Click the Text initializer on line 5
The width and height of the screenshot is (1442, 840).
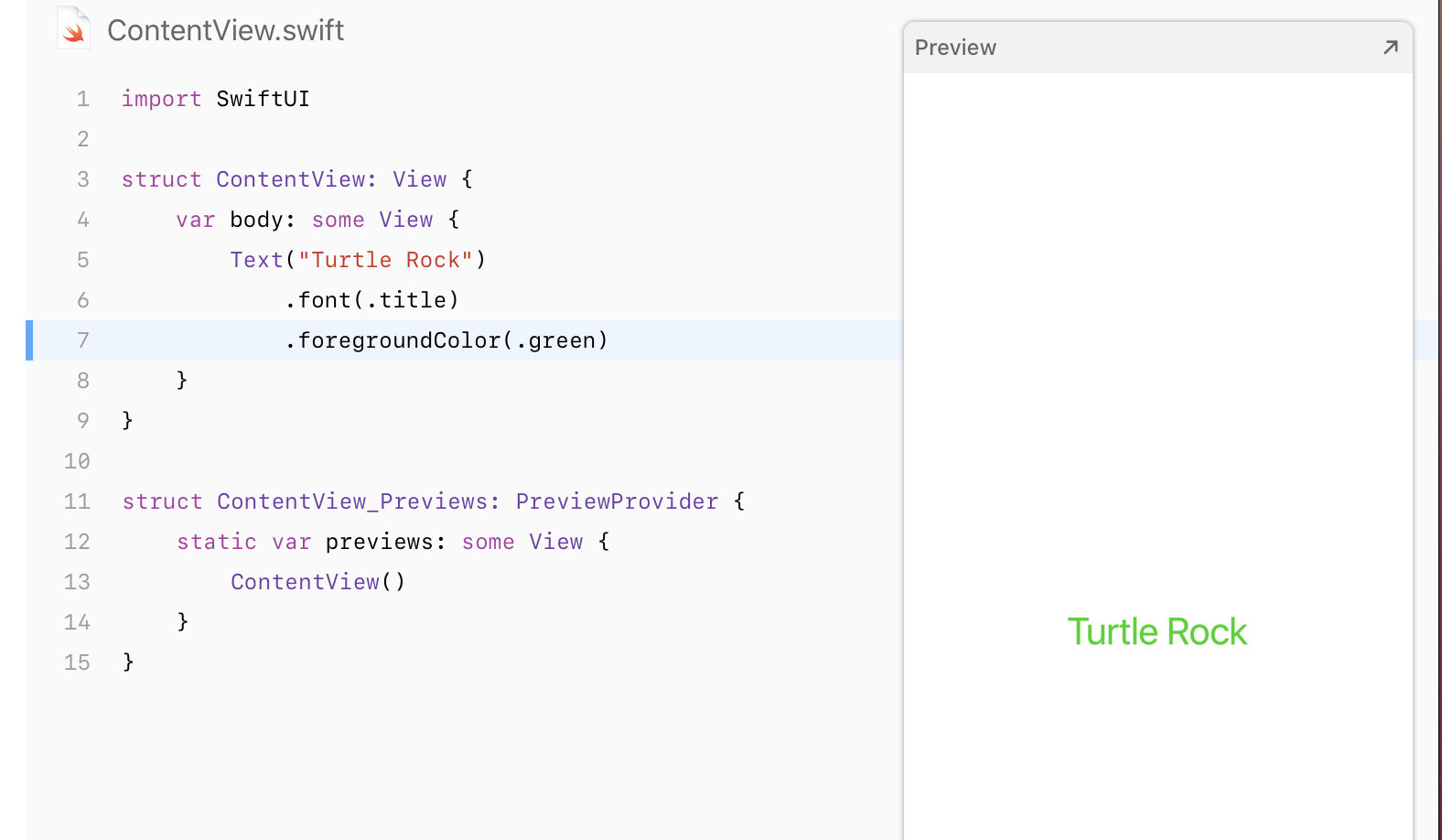[256, 260]
